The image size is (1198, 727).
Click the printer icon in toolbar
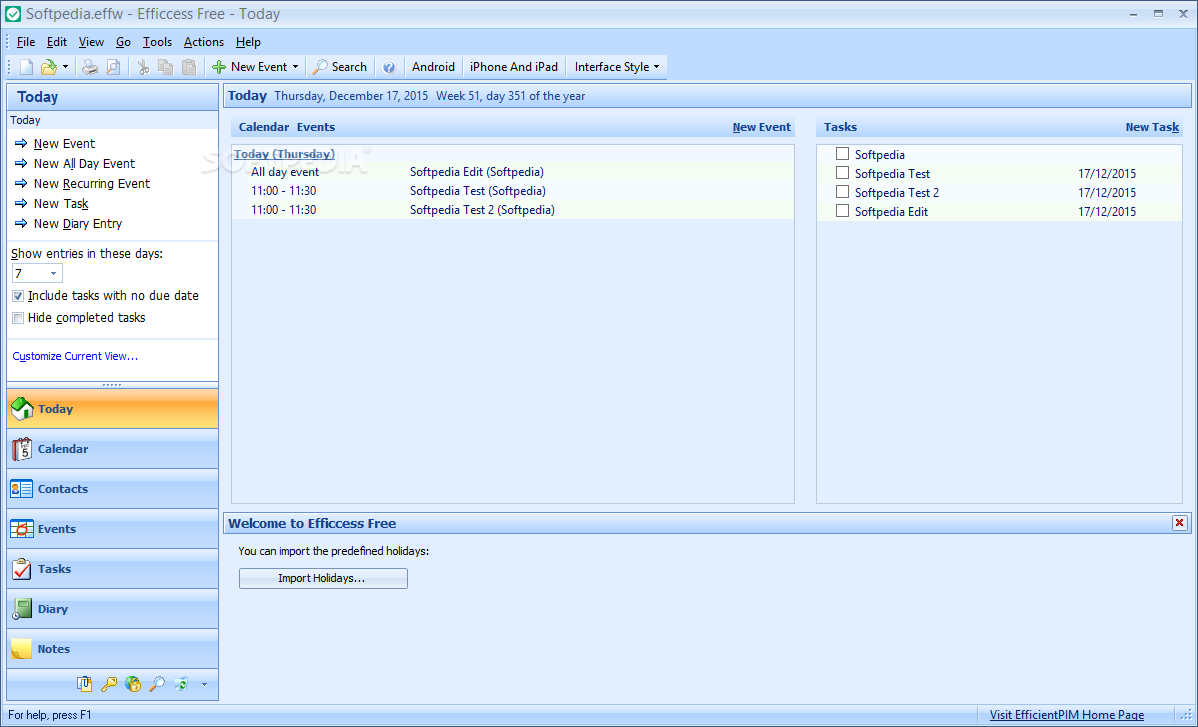pyautogui.click(x=90, y=67)
